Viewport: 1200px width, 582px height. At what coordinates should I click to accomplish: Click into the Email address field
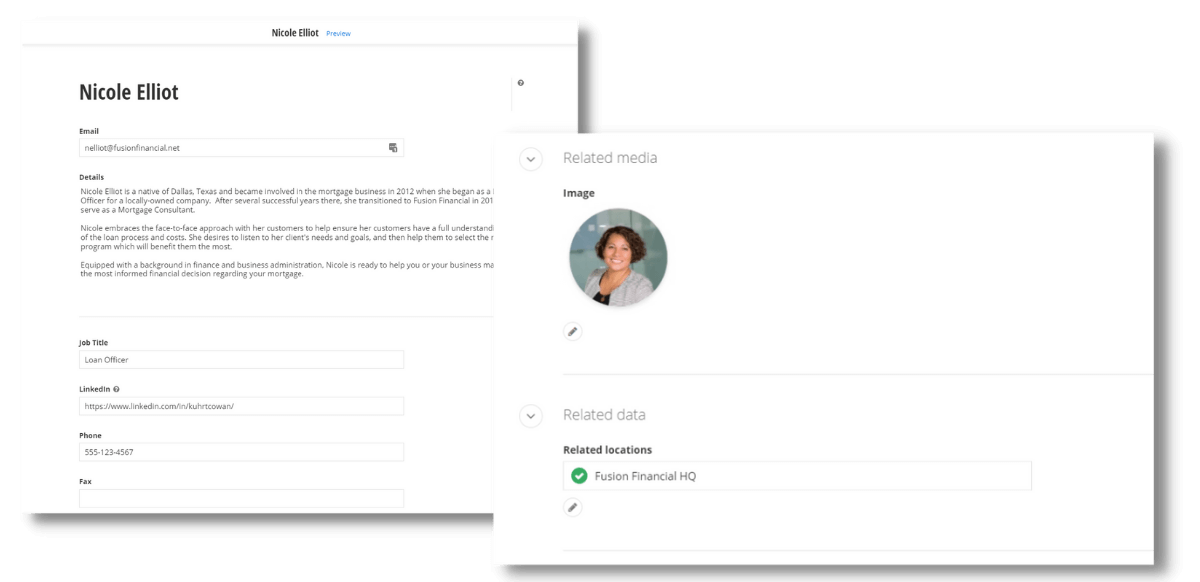230,148
